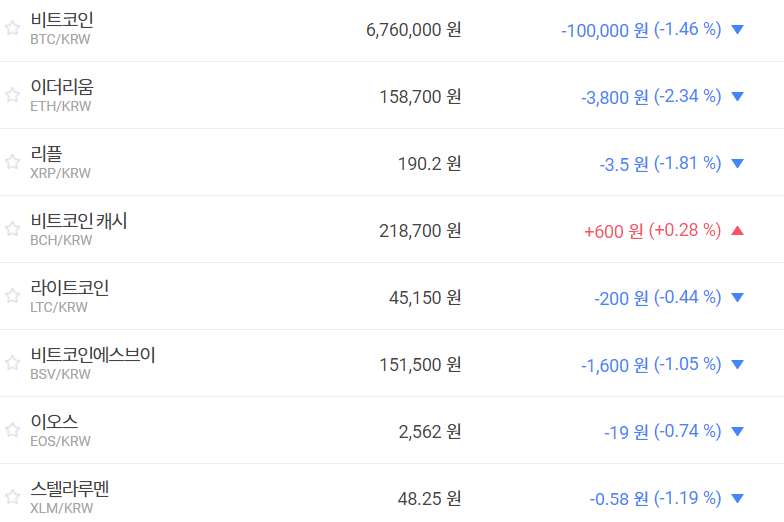The height and width of the screenshot is (522, 784).
Task: Click the 6,760,000 원 Bitcoin price
Action: pyautogui.click(x=414, y=30)
